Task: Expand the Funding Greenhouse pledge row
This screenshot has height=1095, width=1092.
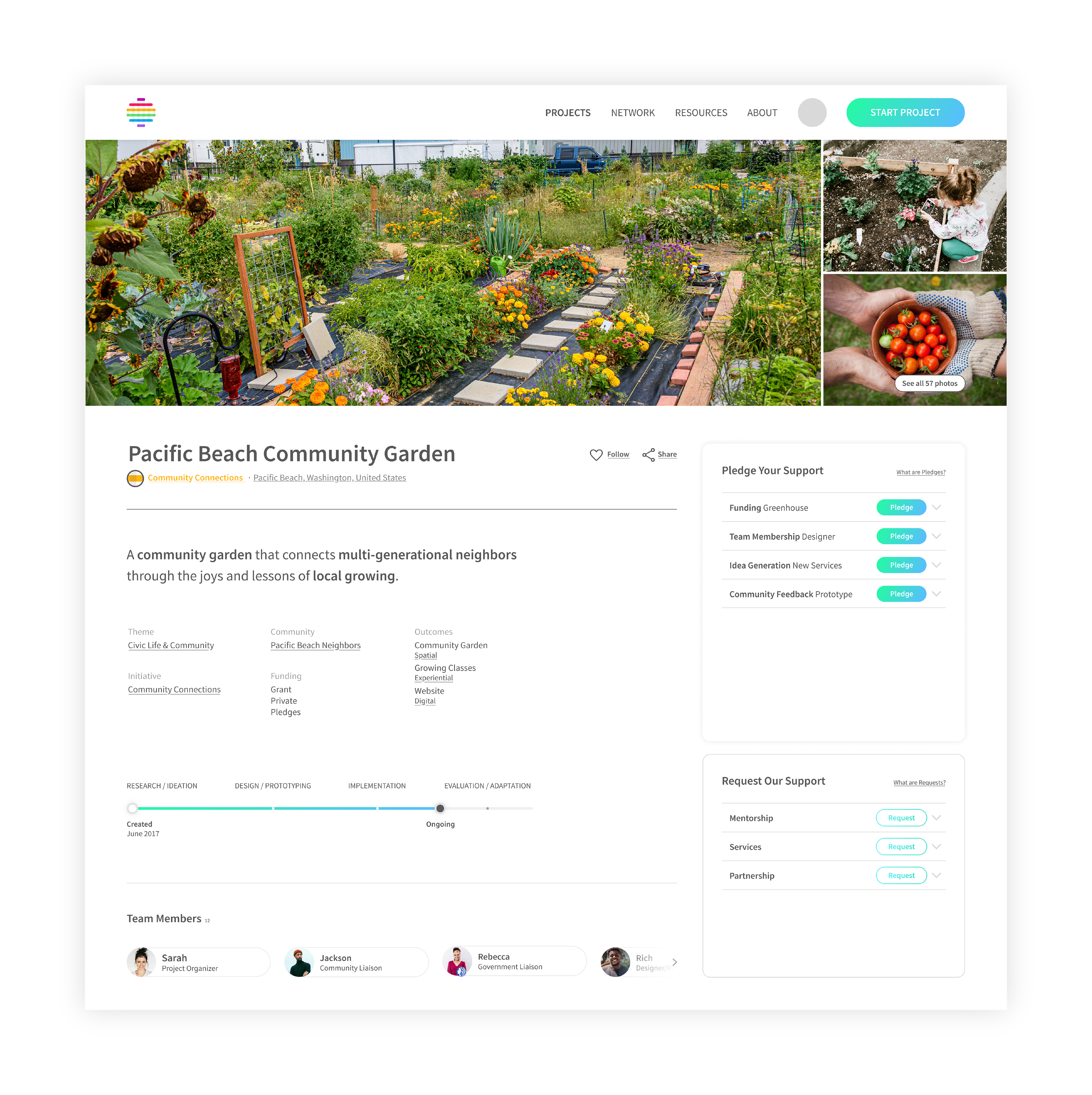Action: point(936,507)
